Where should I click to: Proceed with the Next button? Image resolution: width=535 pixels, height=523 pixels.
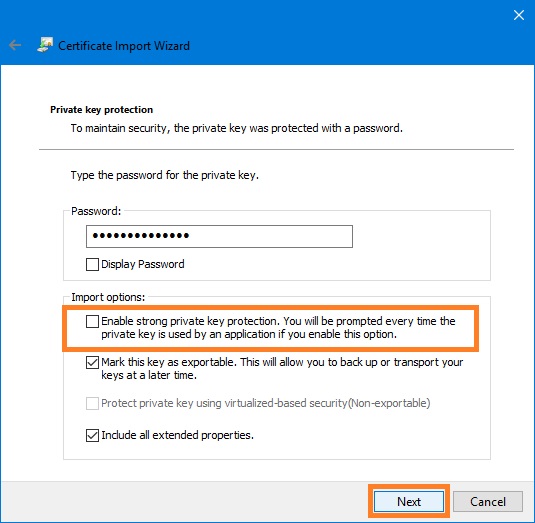click(409, 502)
